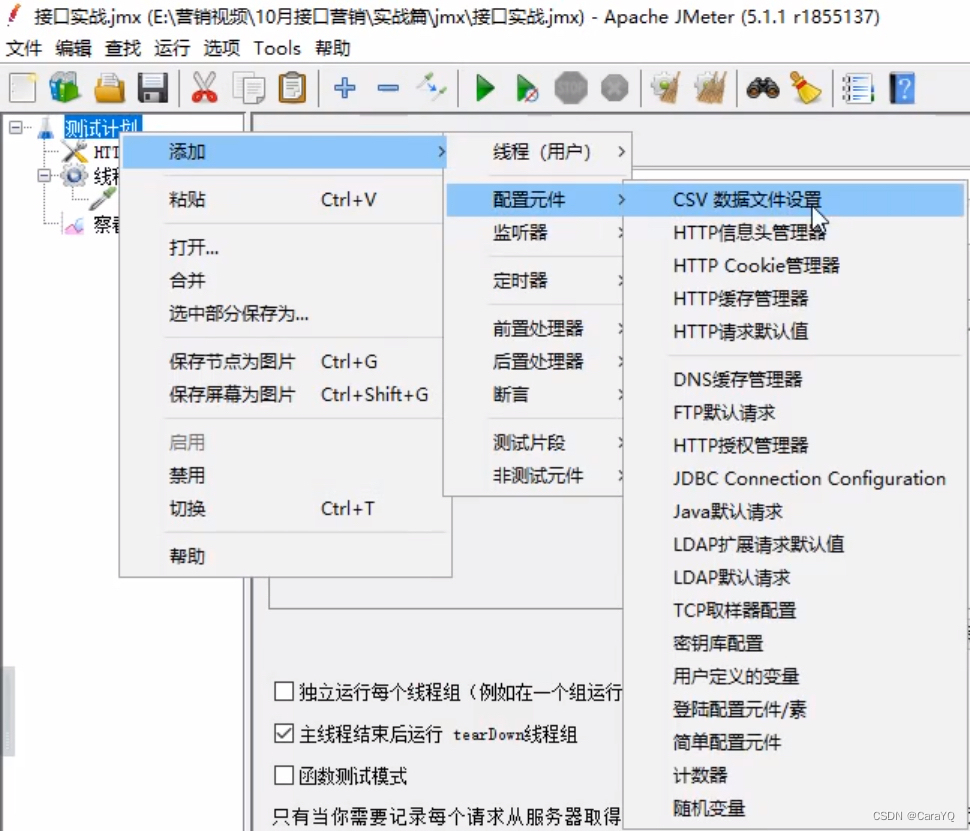Select HTTP信息头管理器 config element

(794, 233)
